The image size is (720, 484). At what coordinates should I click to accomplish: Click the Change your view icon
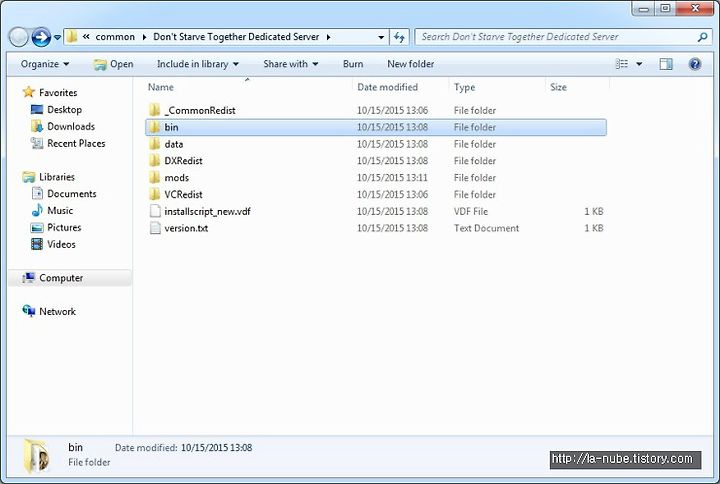[x=622, y=64]
